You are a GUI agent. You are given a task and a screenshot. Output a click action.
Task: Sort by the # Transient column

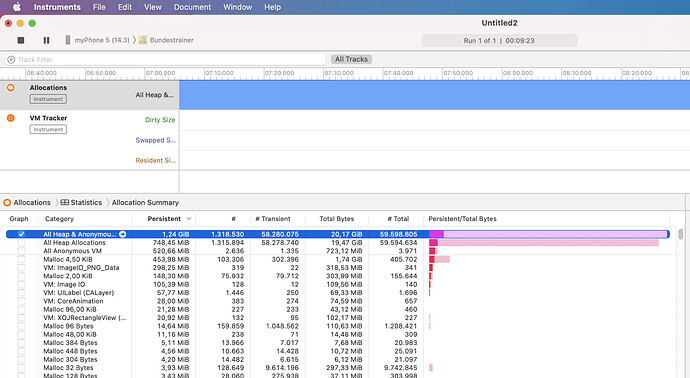pos(273,219)
